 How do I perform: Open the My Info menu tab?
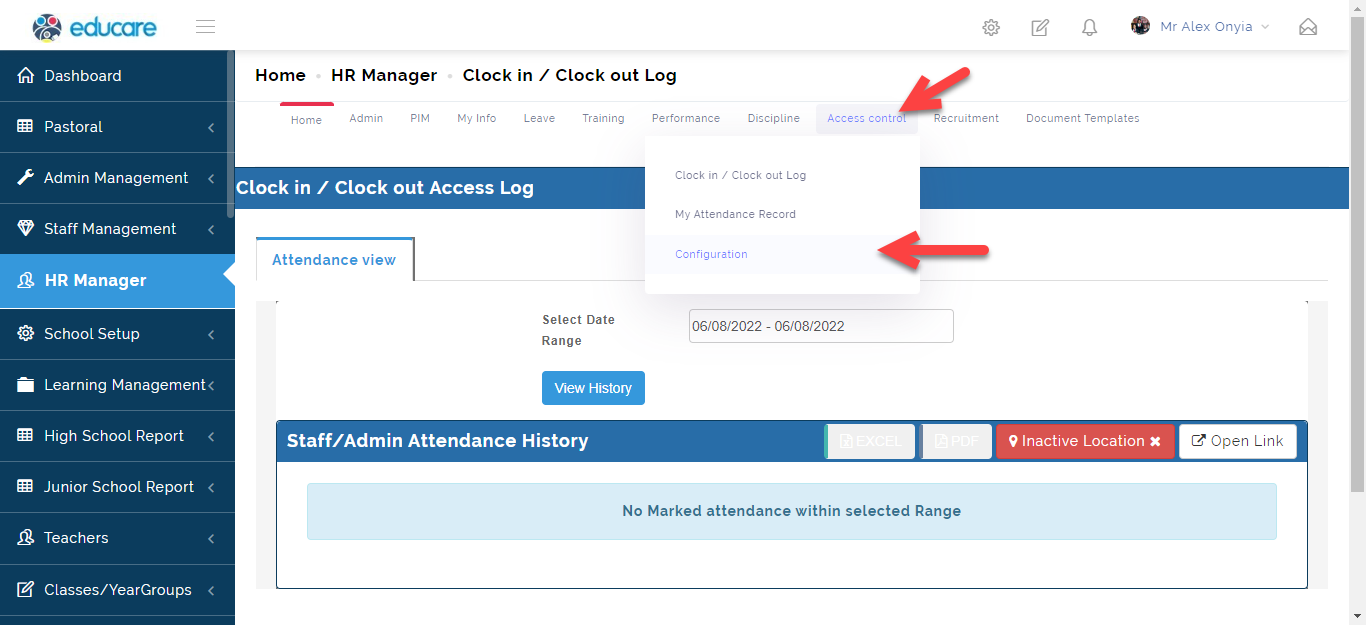pos(477,118)
